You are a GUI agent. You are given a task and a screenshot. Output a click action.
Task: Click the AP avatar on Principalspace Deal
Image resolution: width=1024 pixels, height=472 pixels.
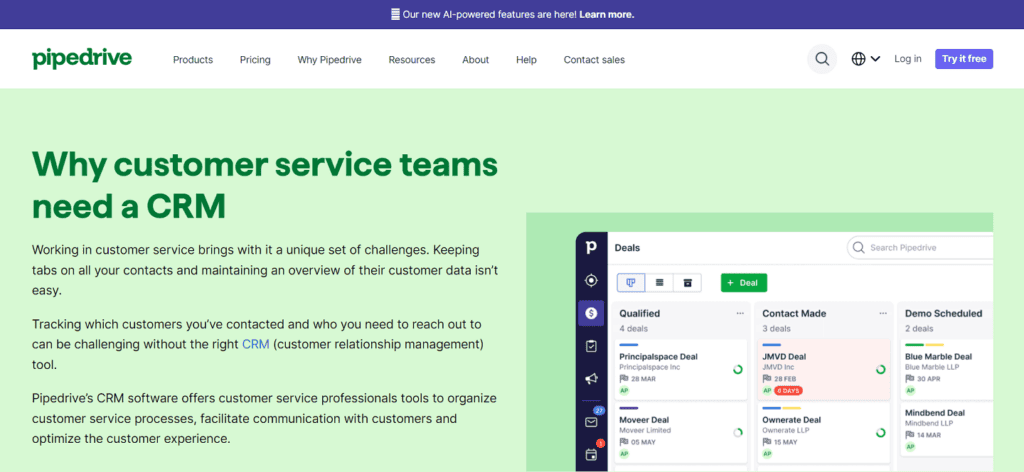(x=624, y=390)
